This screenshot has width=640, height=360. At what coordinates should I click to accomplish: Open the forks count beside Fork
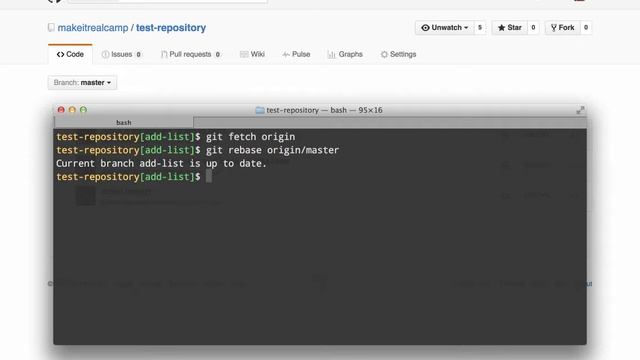[586, 28]
